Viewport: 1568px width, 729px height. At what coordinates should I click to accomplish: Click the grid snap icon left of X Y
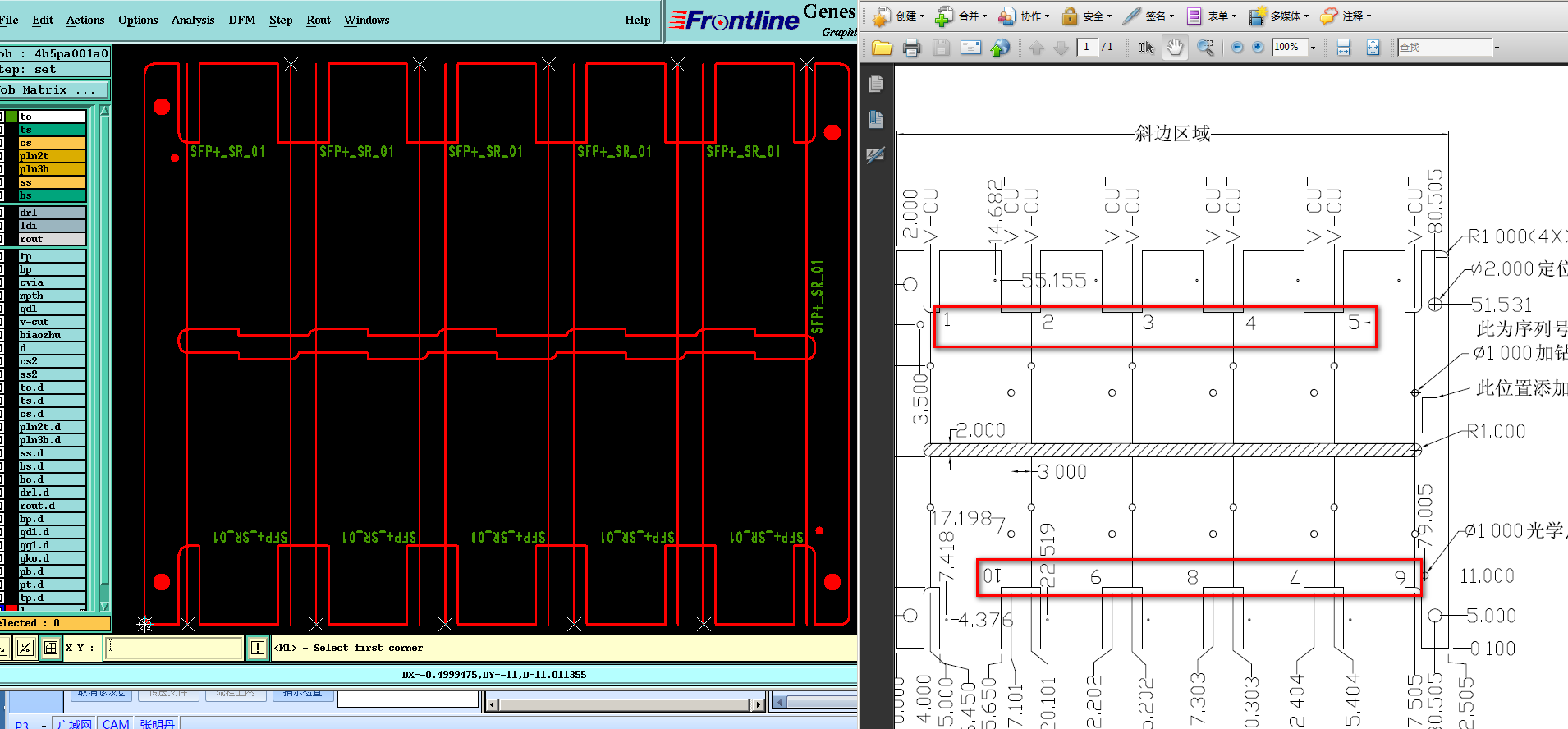tap(50, 648)
